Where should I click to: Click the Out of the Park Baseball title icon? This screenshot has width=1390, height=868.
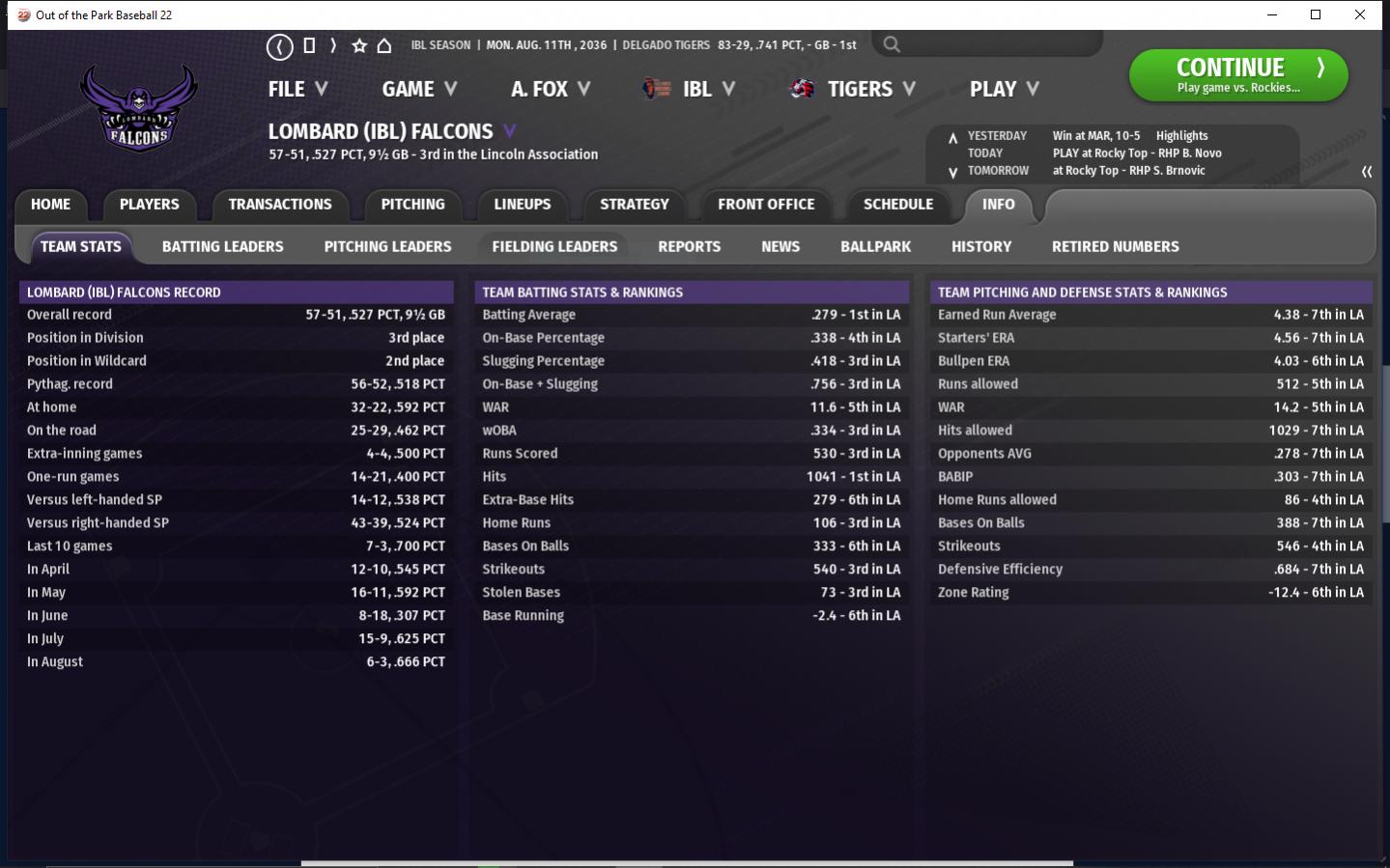click(x=23, y=14)
